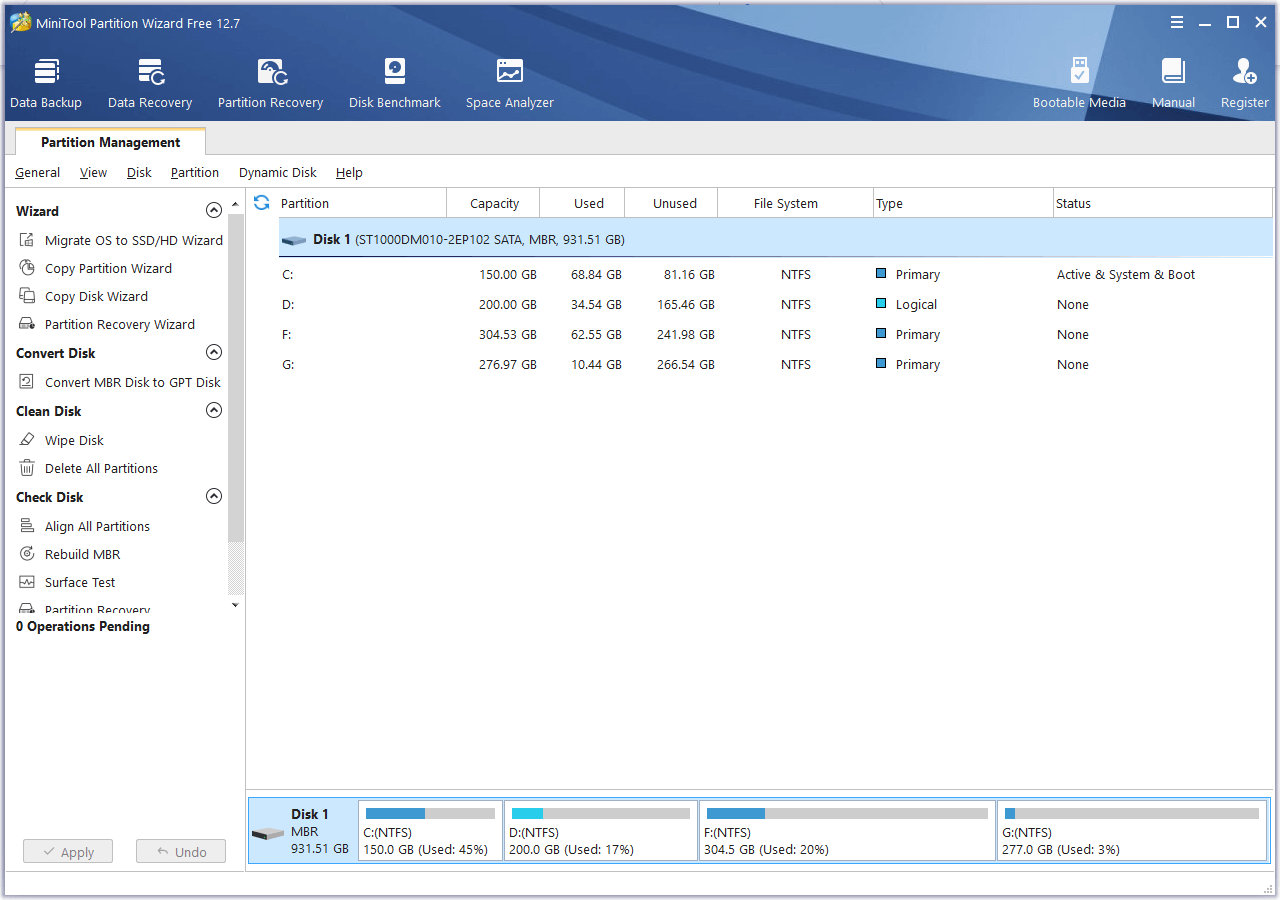Click Delete All Partitions link

click(101, 468)
